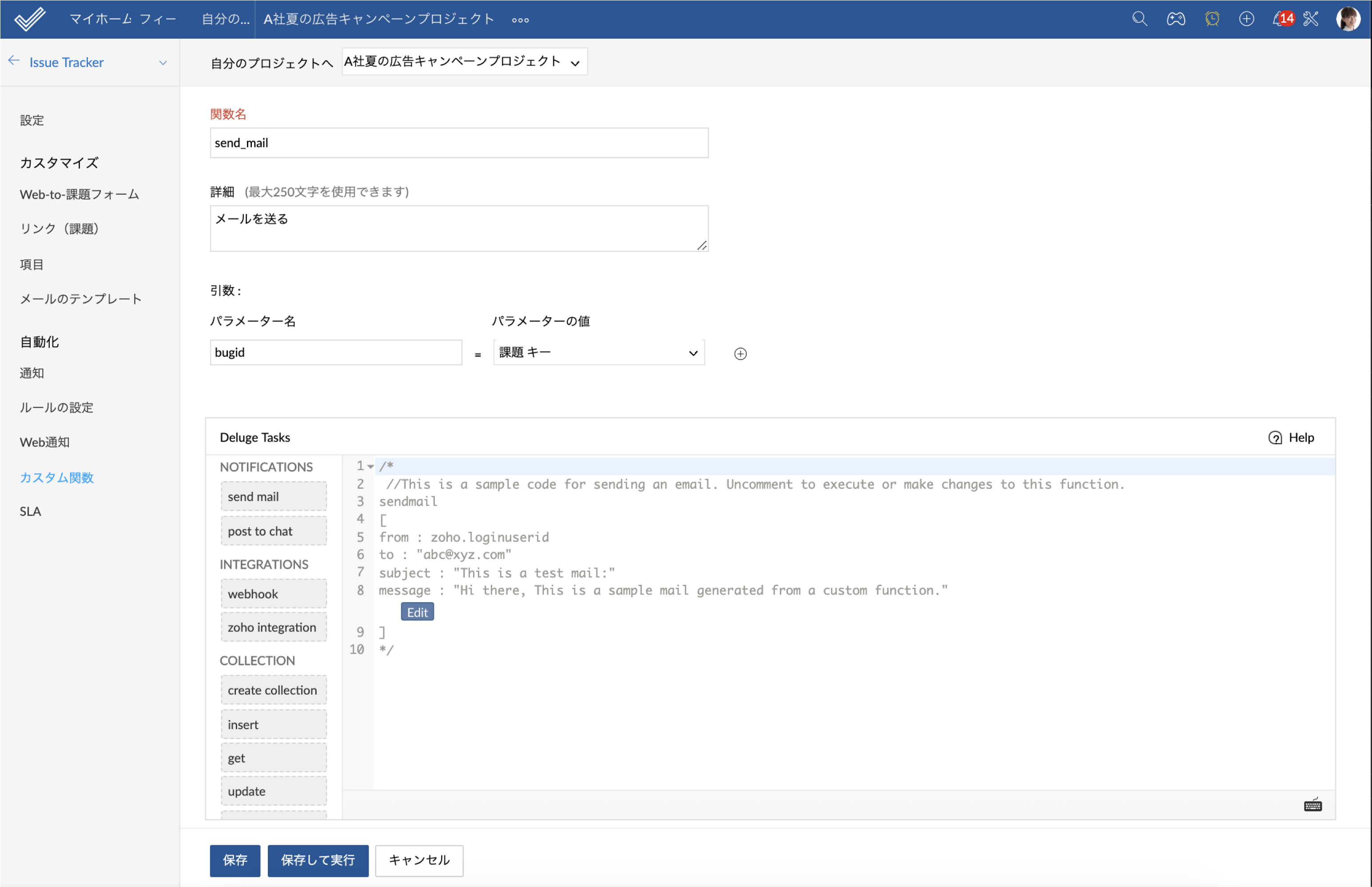
Task: Click the Zoho Projects checkmark logo
Action: point(30,19)
